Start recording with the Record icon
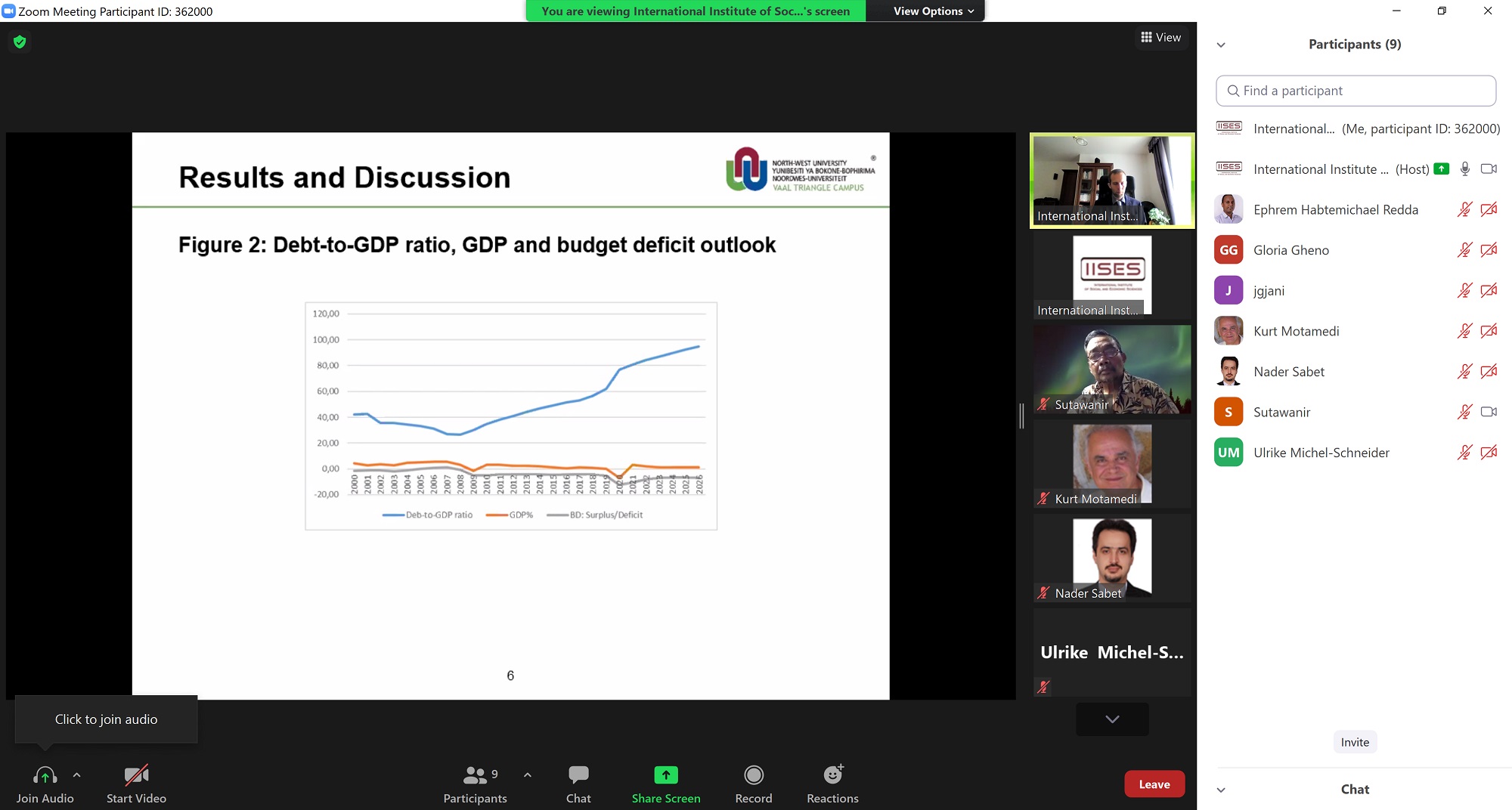 pos(754,775)
